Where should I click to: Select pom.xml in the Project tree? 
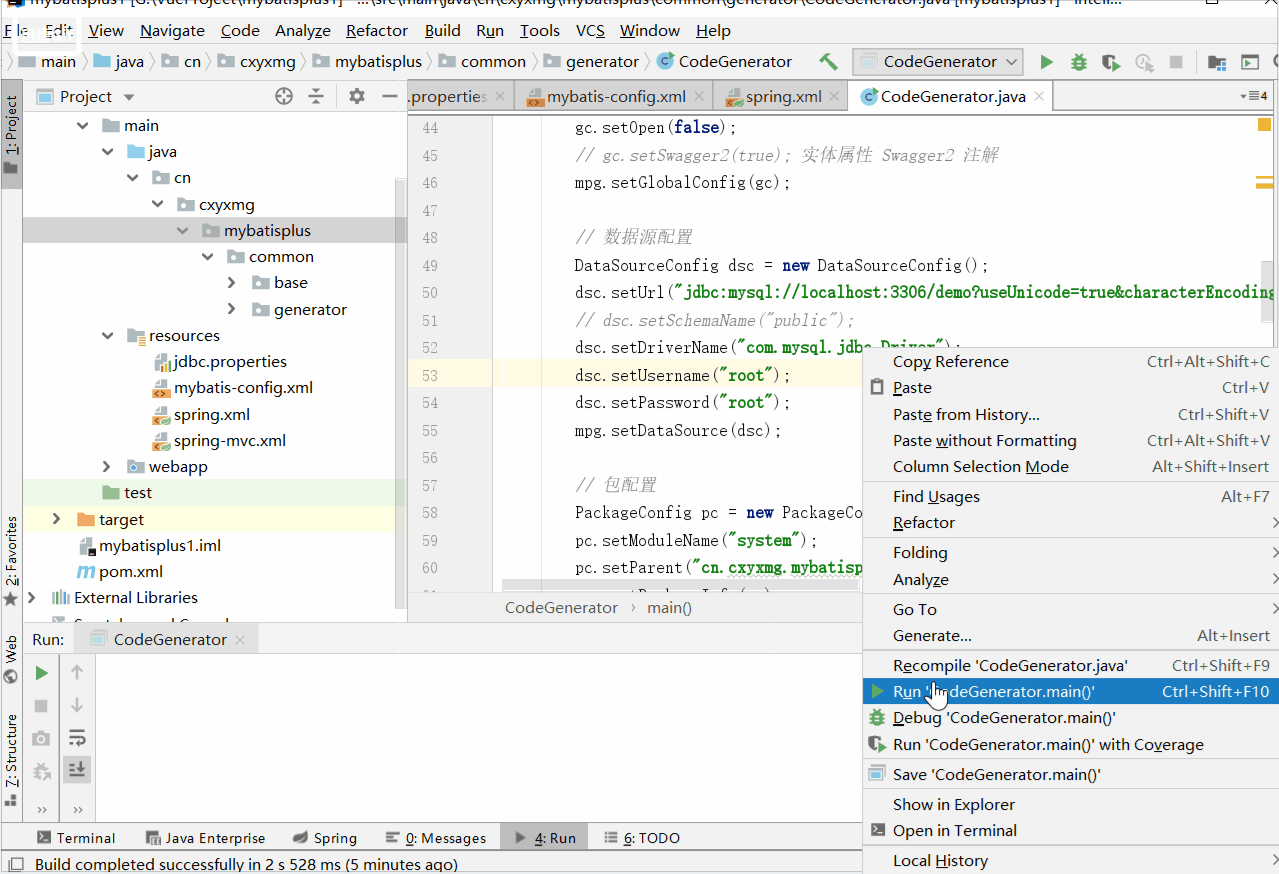point(131,572)
